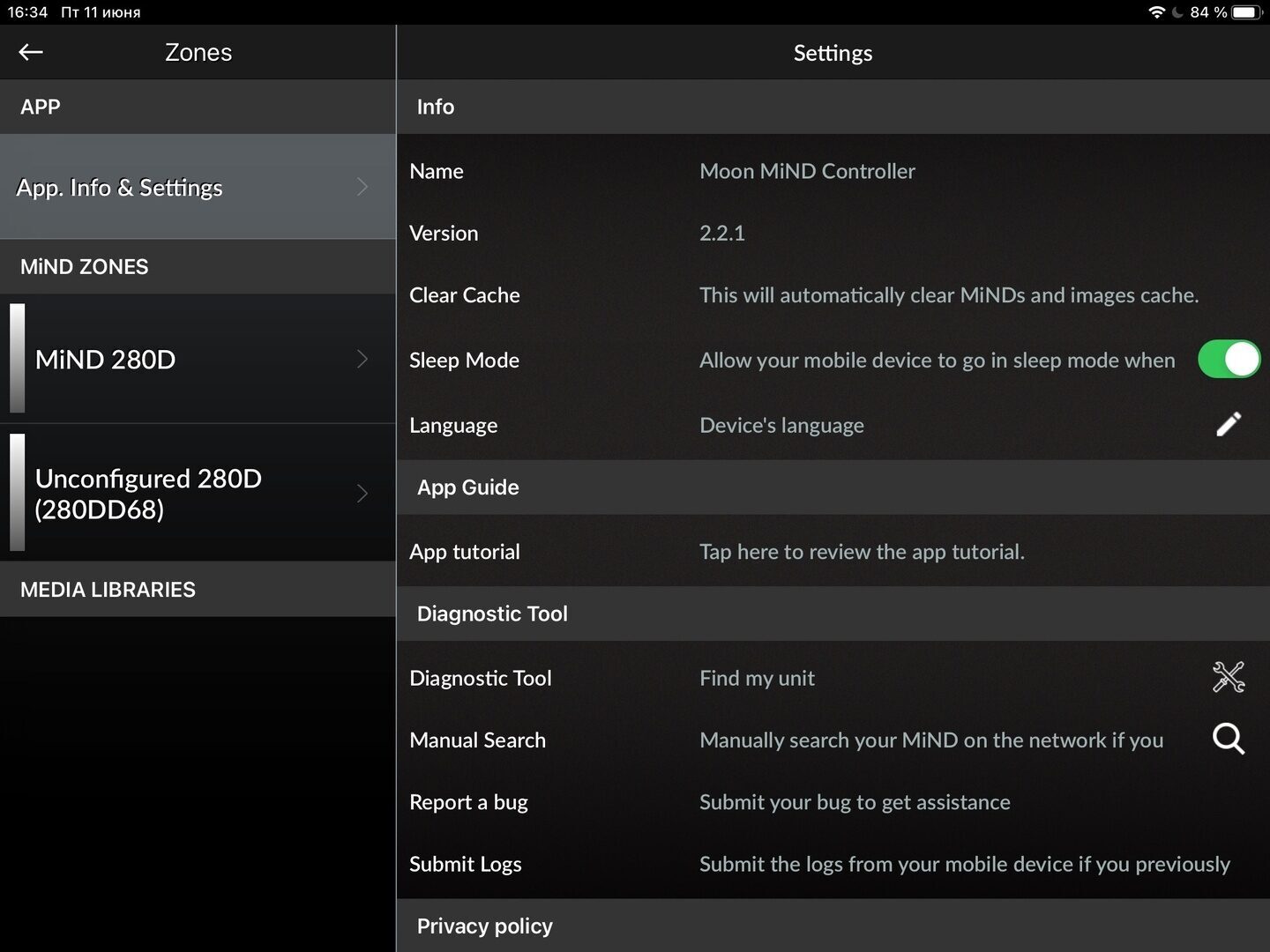
Task: Tap Report a bug
Action: click(833, 802)
